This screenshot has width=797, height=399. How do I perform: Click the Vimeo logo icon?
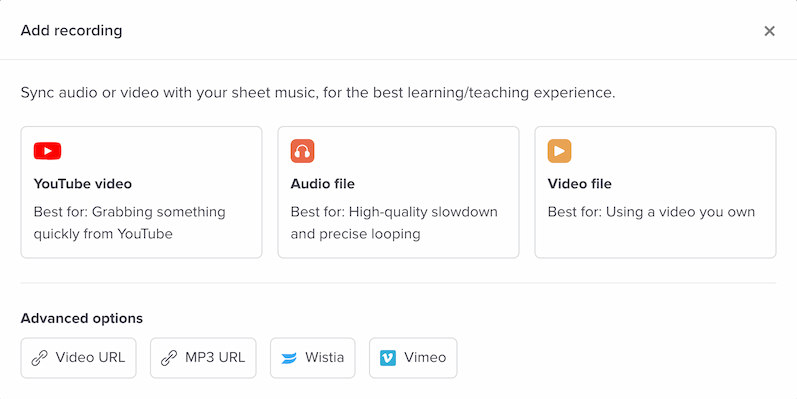(x=388, y=358)
